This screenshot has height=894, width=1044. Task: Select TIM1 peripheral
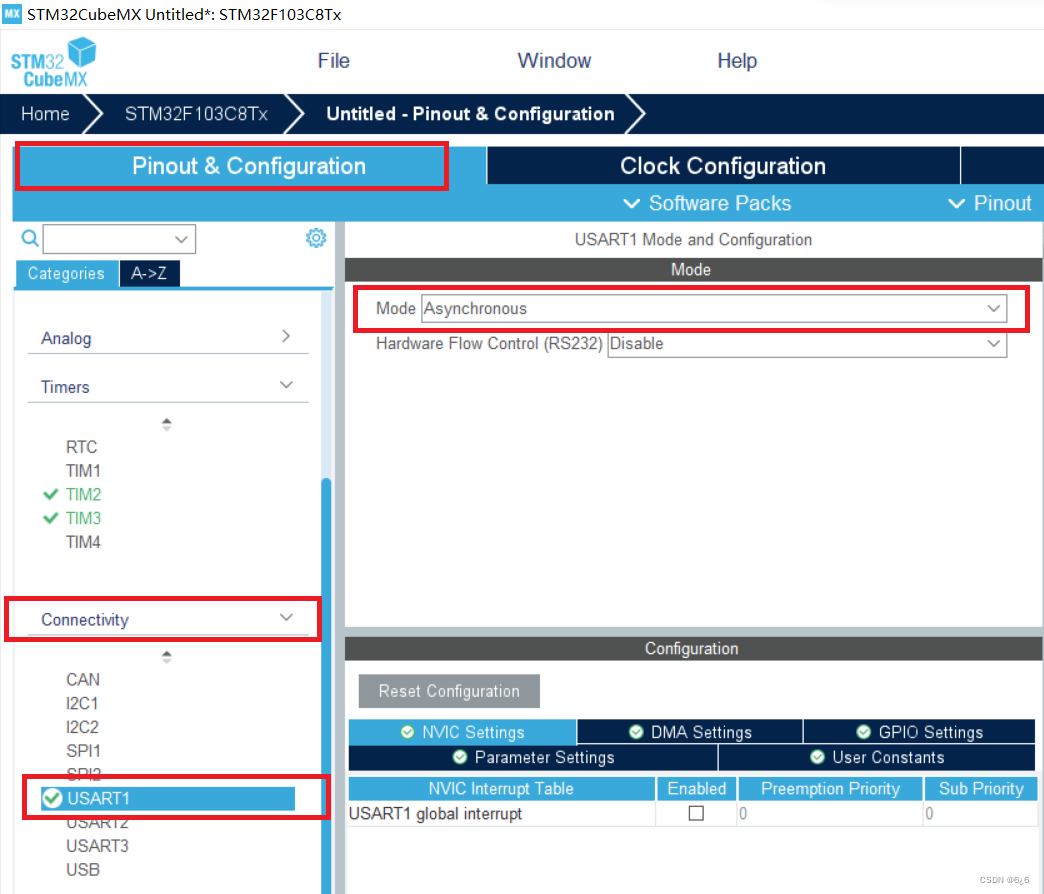pyautogui.click(x=83, y=471)
